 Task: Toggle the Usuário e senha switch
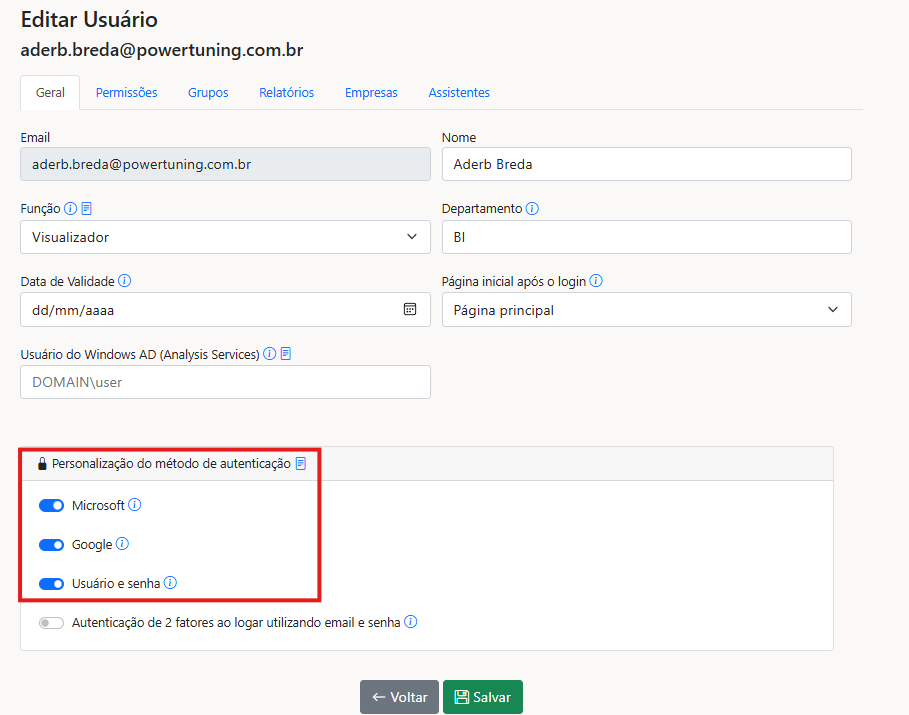click(51, 584)
